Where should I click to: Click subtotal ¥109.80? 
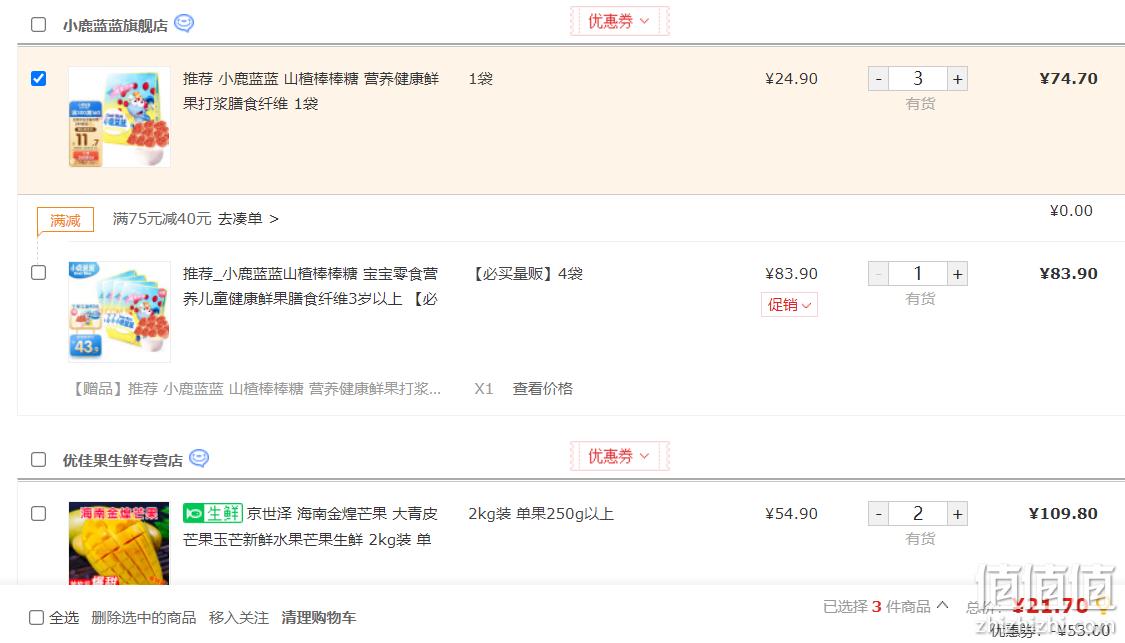tap(1063, 513)
